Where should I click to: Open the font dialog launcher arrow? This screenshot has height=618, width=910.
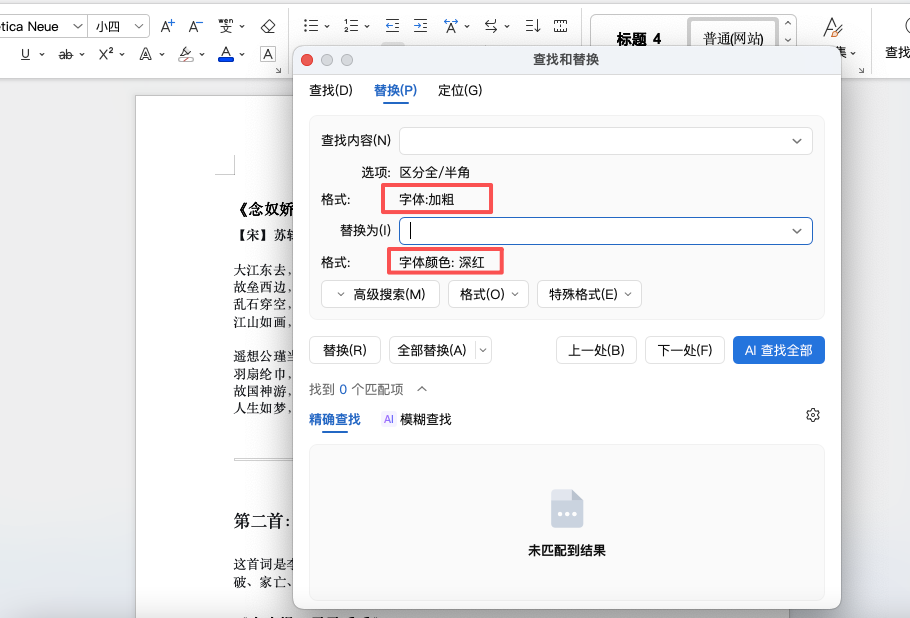pos(279,70)
